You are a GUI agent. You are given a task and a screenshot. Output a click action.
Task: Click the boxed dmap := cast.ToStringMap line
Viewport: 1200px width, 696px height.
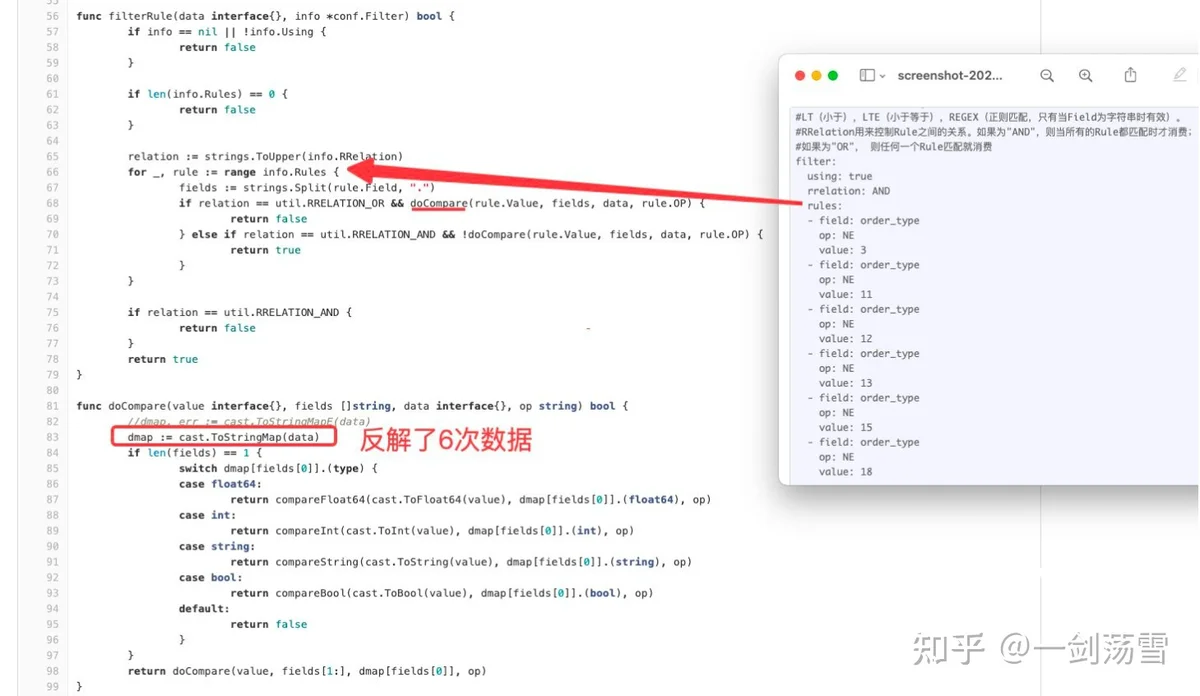223,437
